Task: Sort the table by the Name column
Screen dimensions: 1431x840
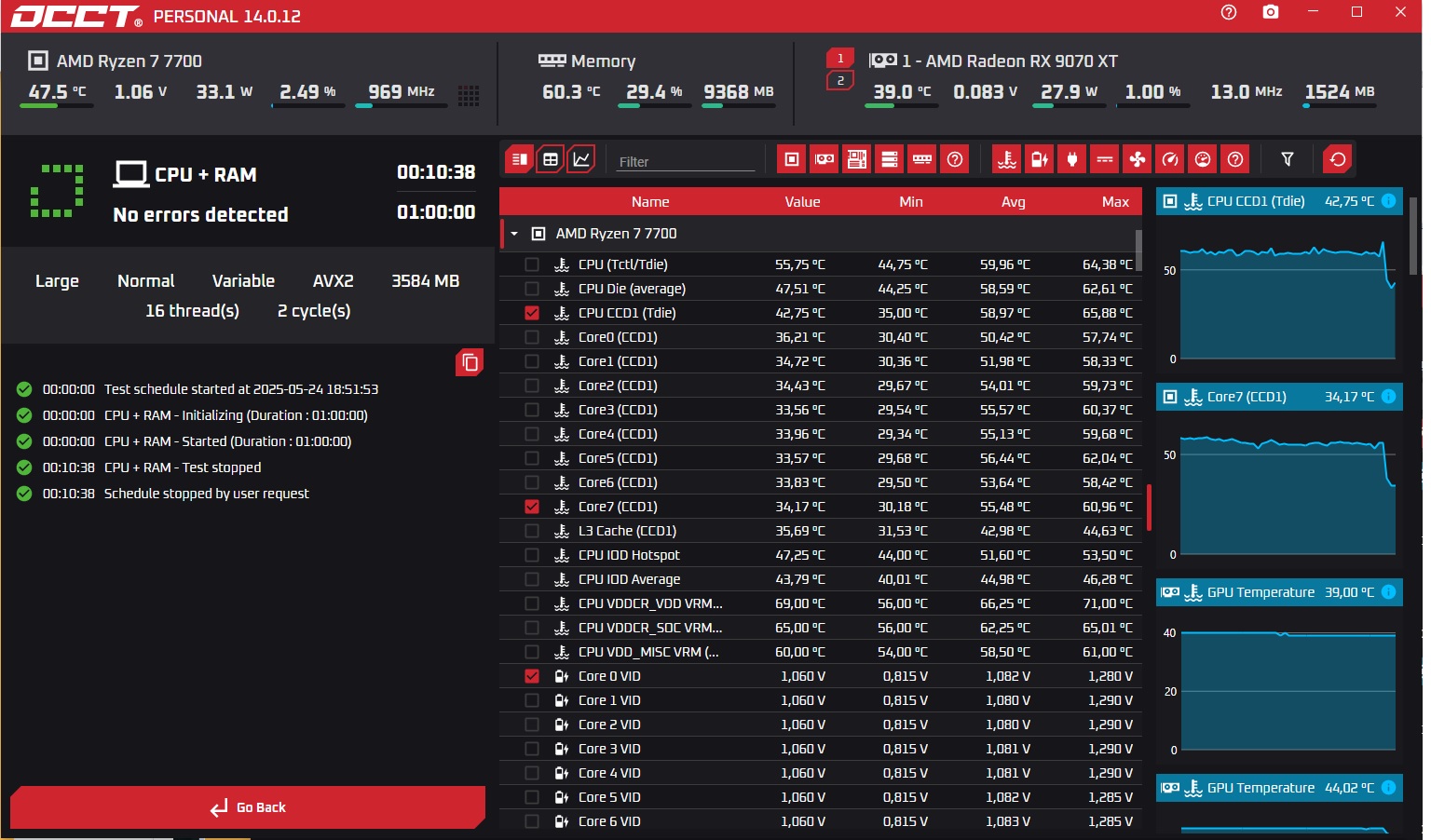Action: point(650,201)
